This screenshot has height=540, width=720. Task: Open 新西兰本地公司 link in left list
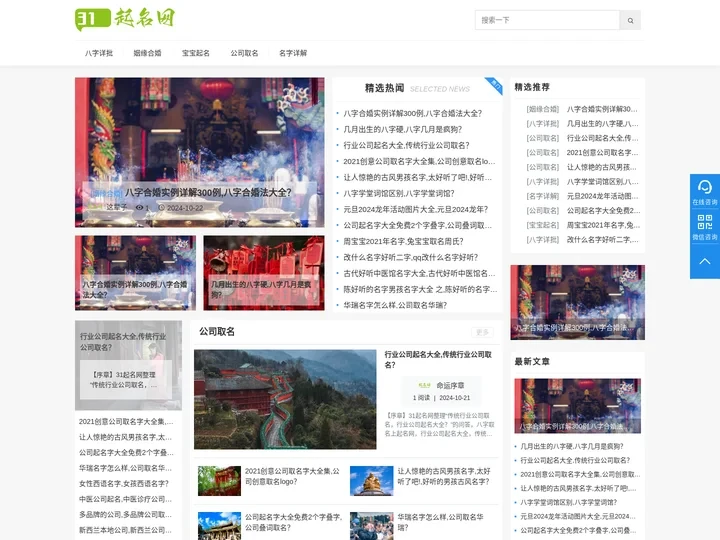click(125, 530)
